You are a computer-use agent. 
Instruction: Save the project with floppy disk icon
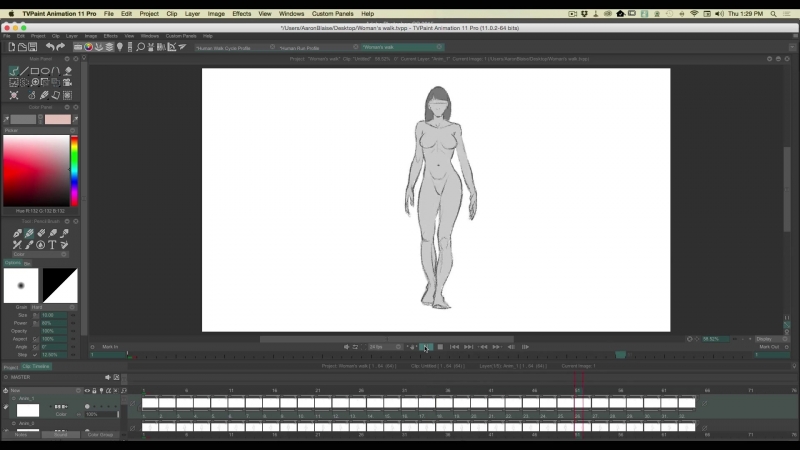click(33, 47)
